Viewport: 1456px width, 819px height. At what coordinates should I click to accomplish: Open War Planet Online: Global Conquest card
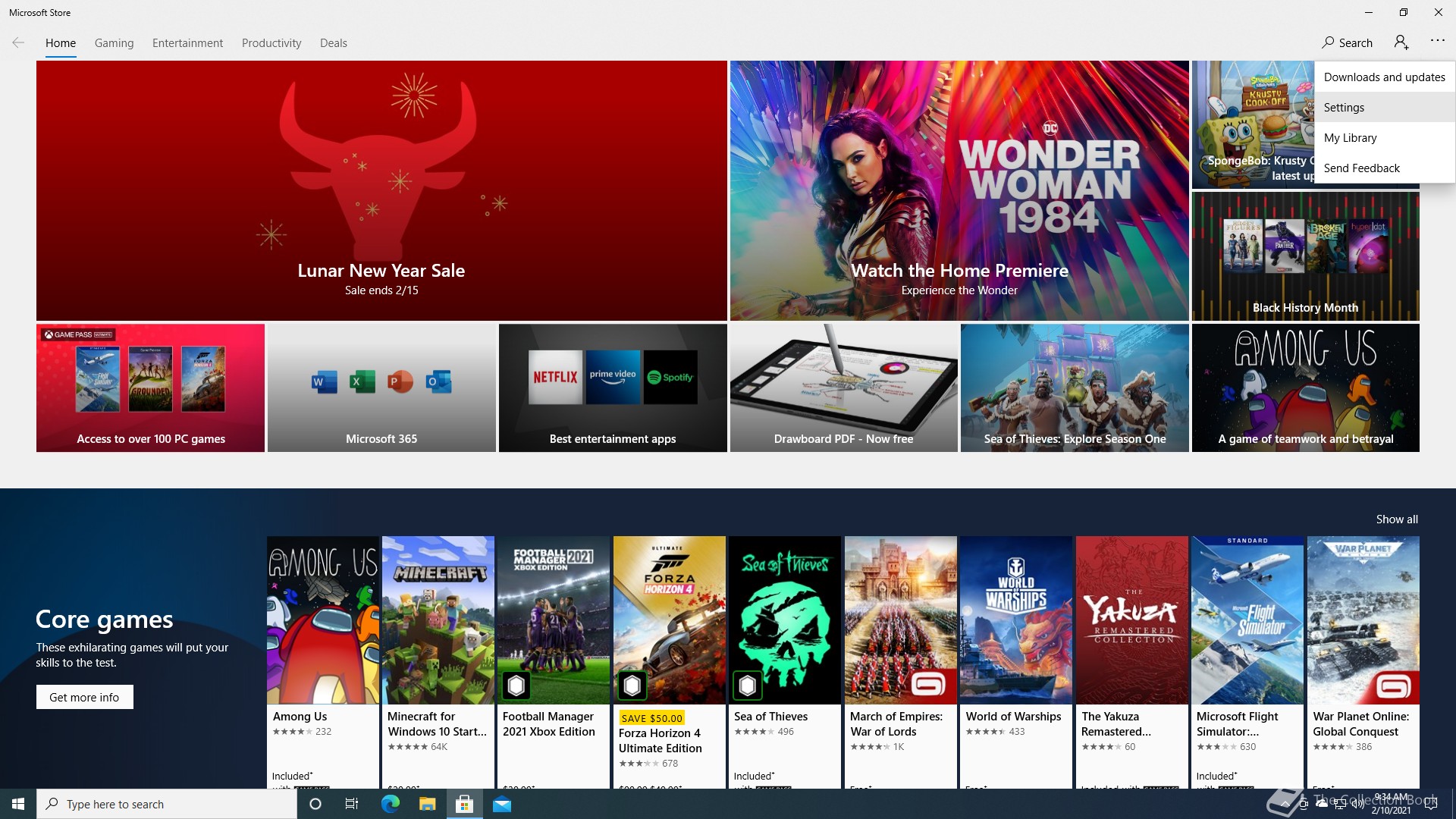pos(1363,662)
